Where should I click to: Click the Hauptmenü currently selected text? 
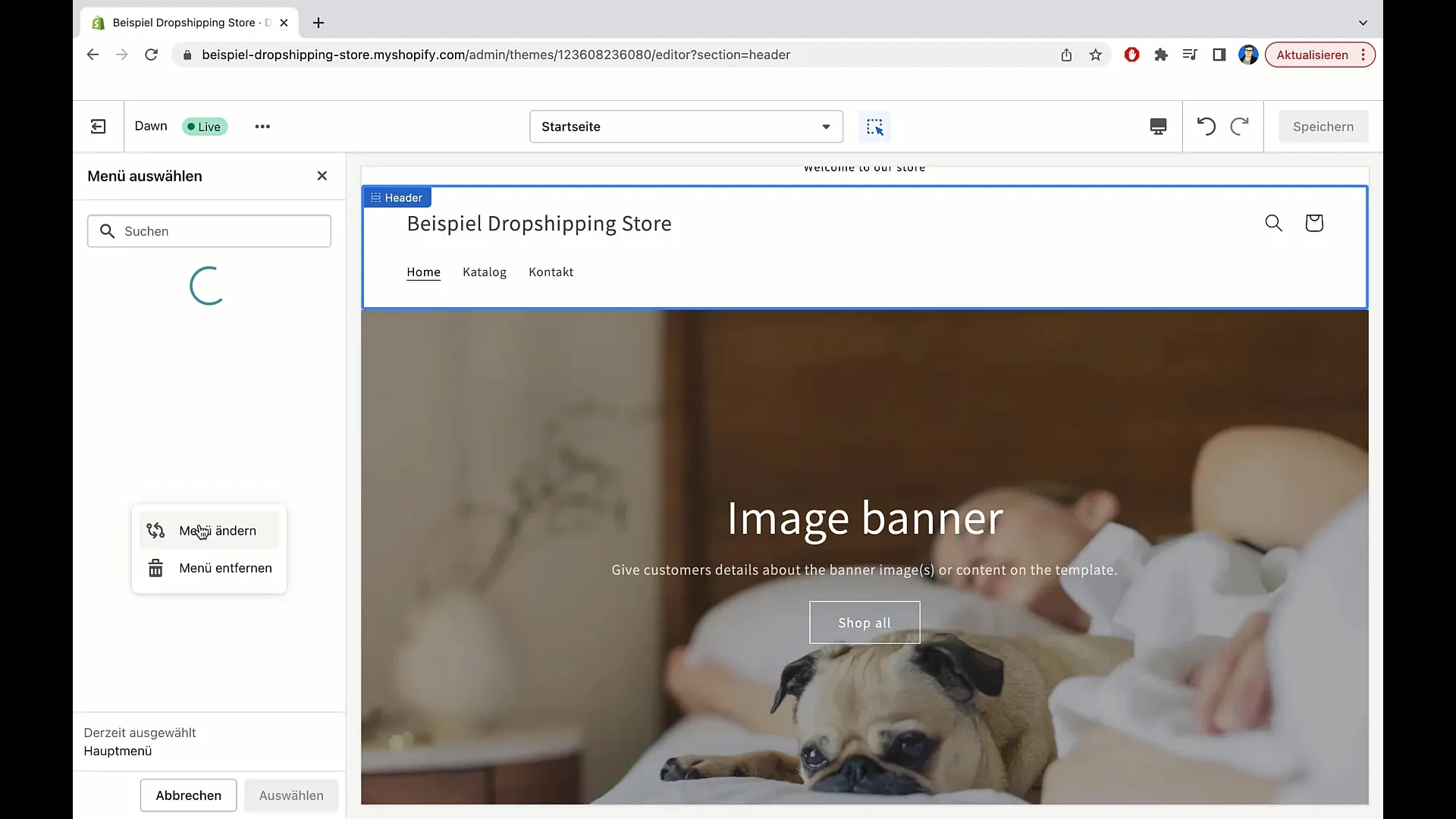pyautogui.click(x=118, y=751)
